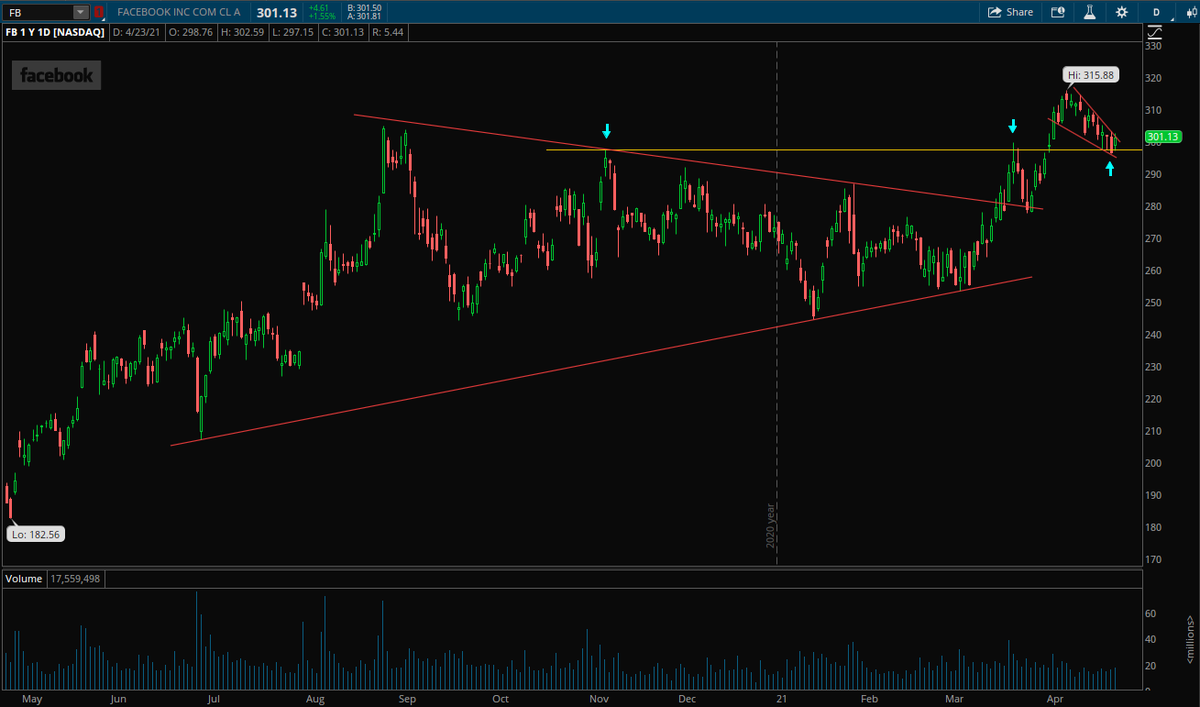
Task: Click the Sep label on time axis
Action: click(408, 698)
